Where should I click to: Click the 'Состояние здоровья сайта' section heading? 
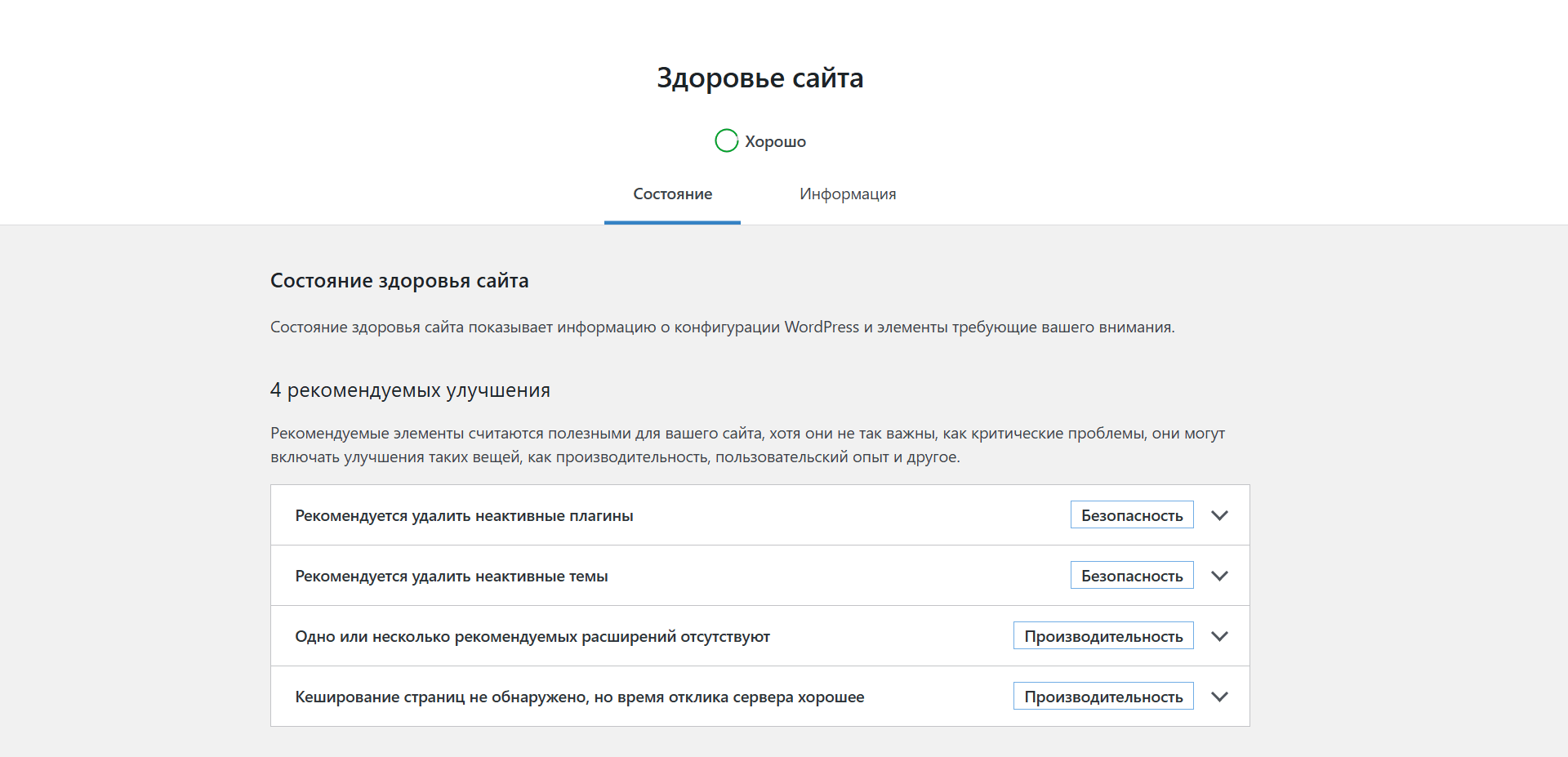[x=399, y=281]
